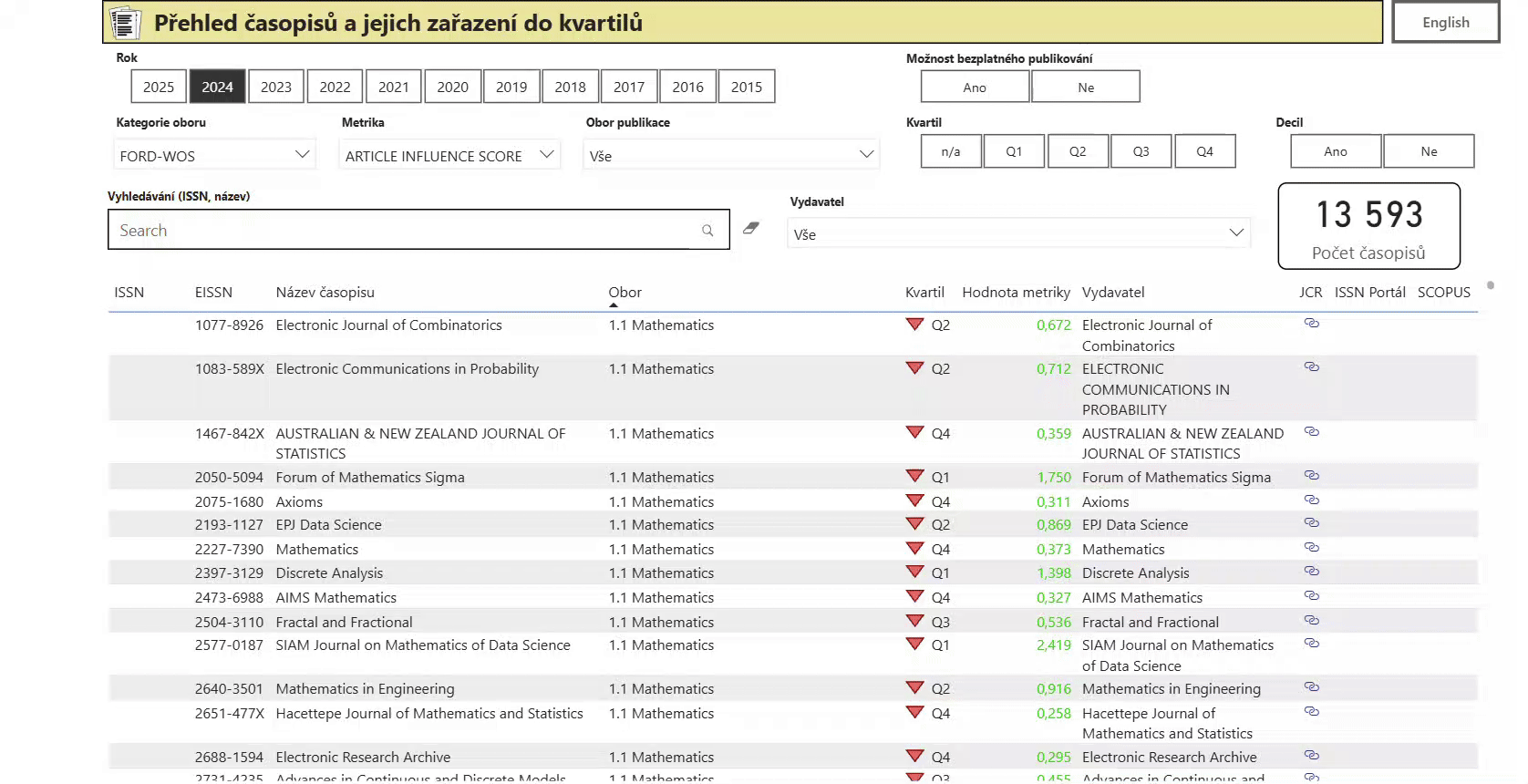1528x784 pixels.
Task: Open JCR link for Hacettepe Journal row
Action: (x=1311, y=712)
